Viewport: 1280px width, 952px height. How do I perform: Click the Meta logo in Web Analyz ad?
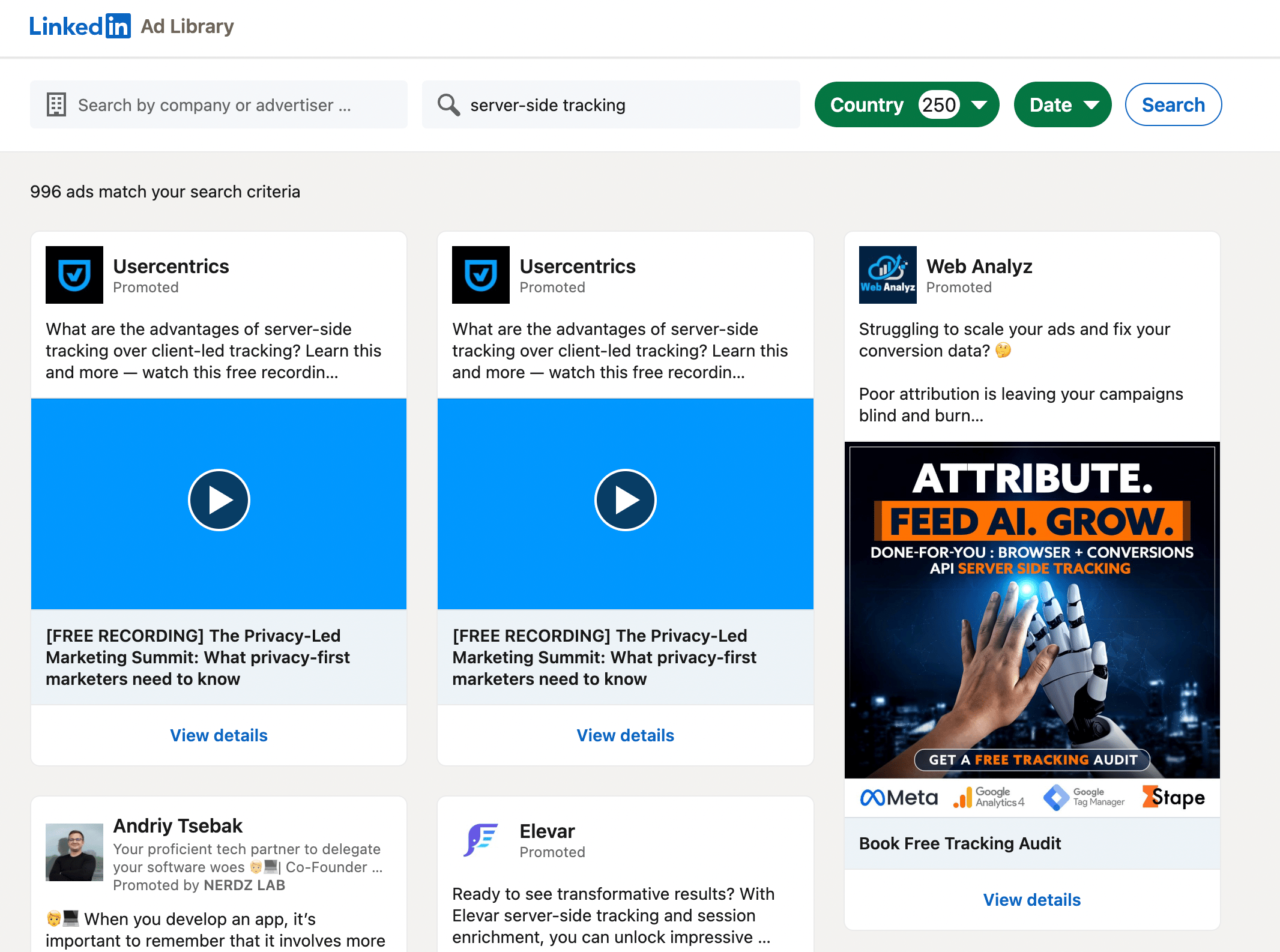pyautogui.click(x=899, y=797)
